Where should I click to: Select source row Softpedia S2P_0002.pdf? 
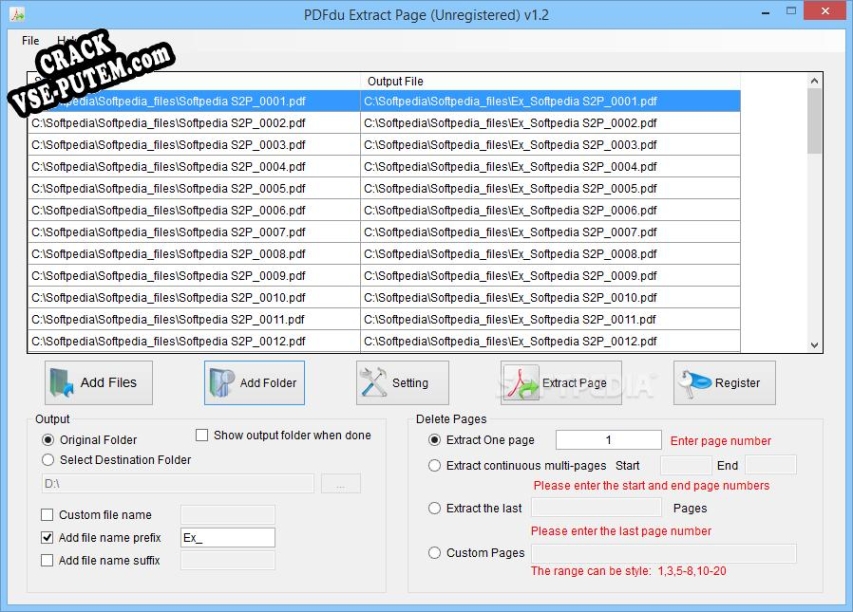[194, 123]
